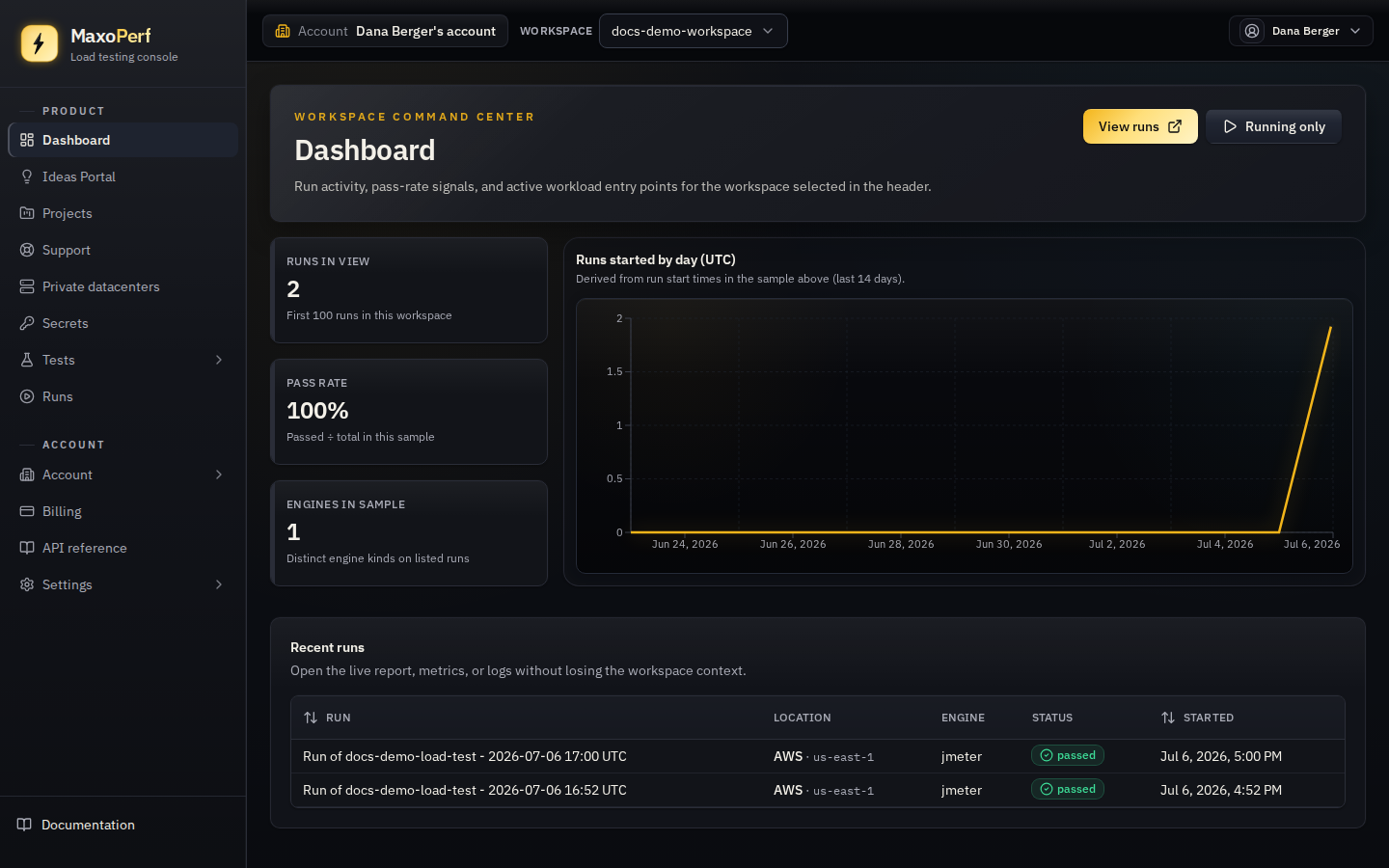
Task: Click the Runs in view card
Action: [x=409, y=290]
